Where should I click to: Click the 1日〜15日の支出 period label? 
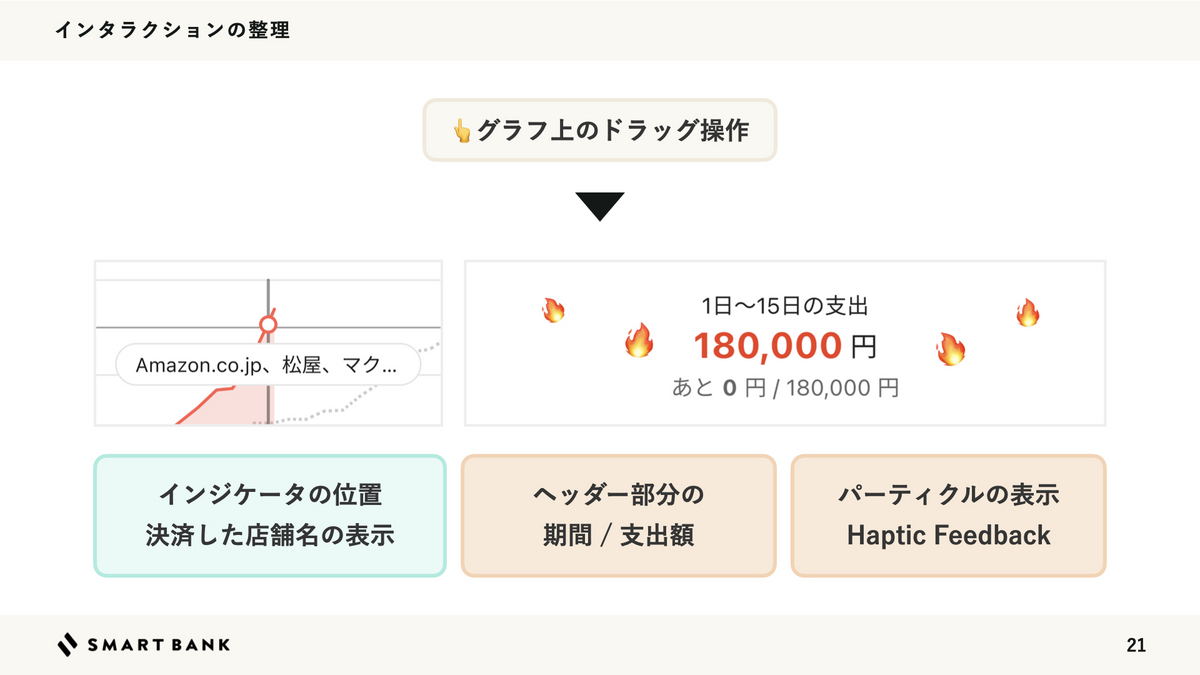point(785,307)
